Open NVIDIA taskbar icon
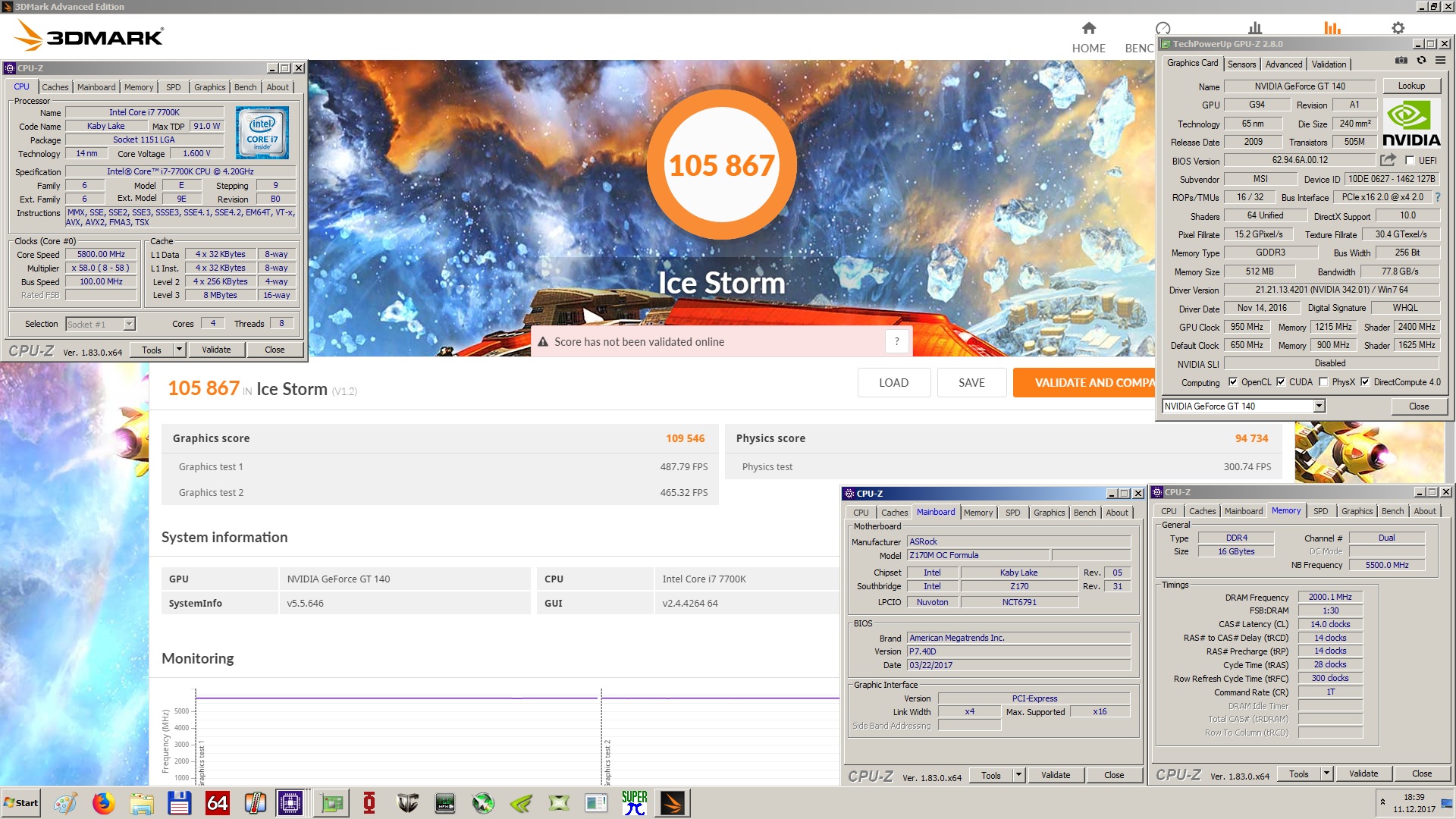1456x819 pixels. click(521, 803)
